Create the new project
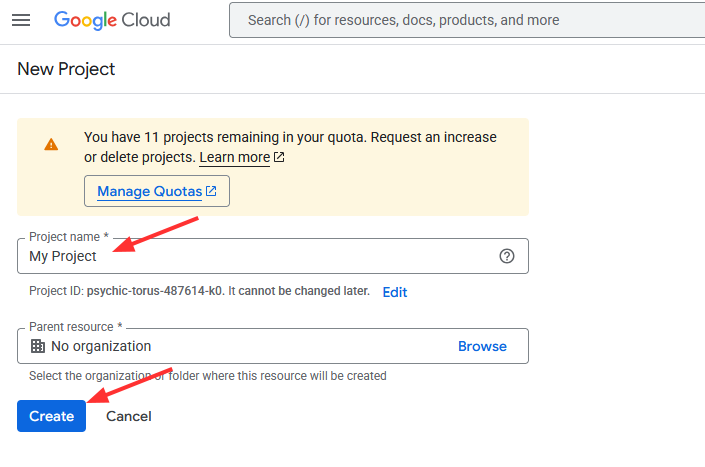 click(x=51, y=416)
